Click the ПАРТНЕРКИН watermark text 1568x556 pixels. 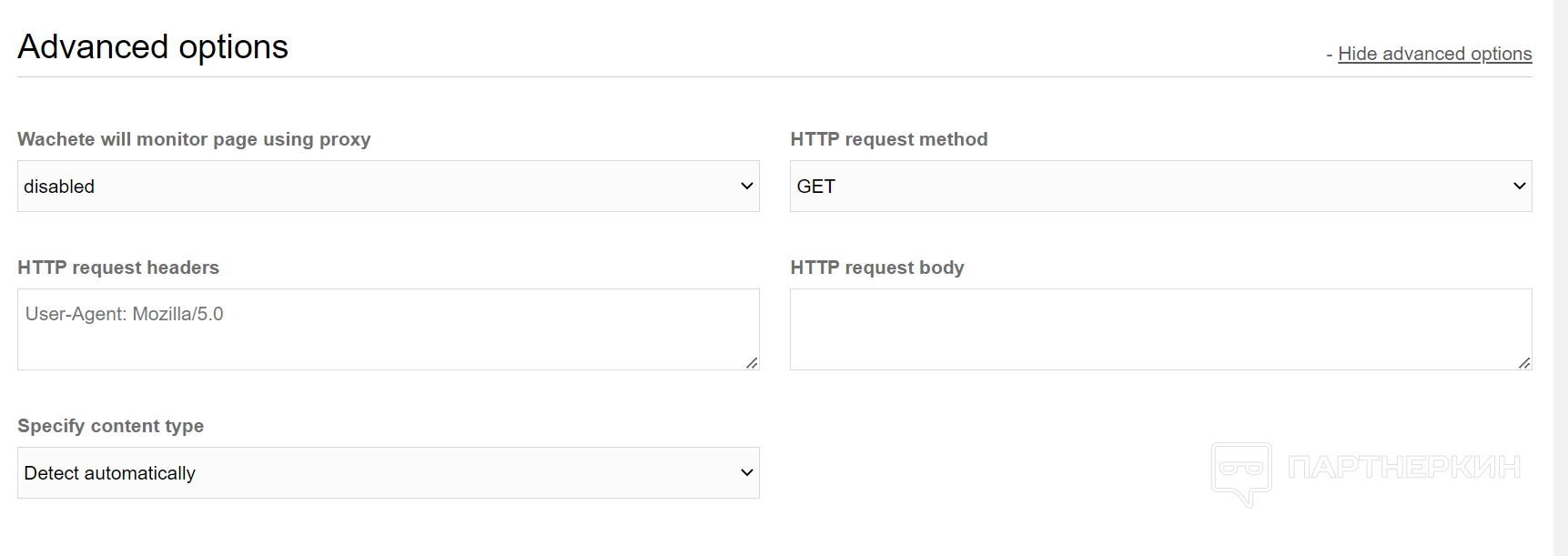(x=1403, y=468)
